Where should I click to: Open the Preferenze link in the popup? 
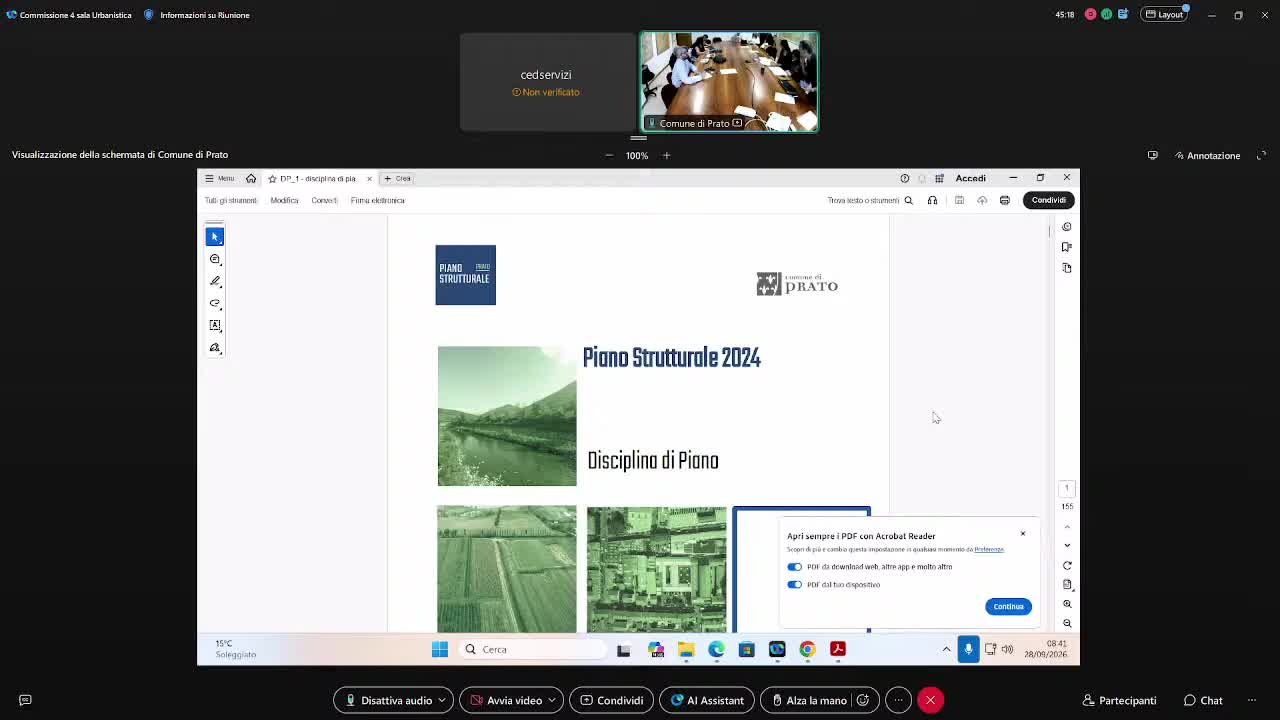[989, 549]
